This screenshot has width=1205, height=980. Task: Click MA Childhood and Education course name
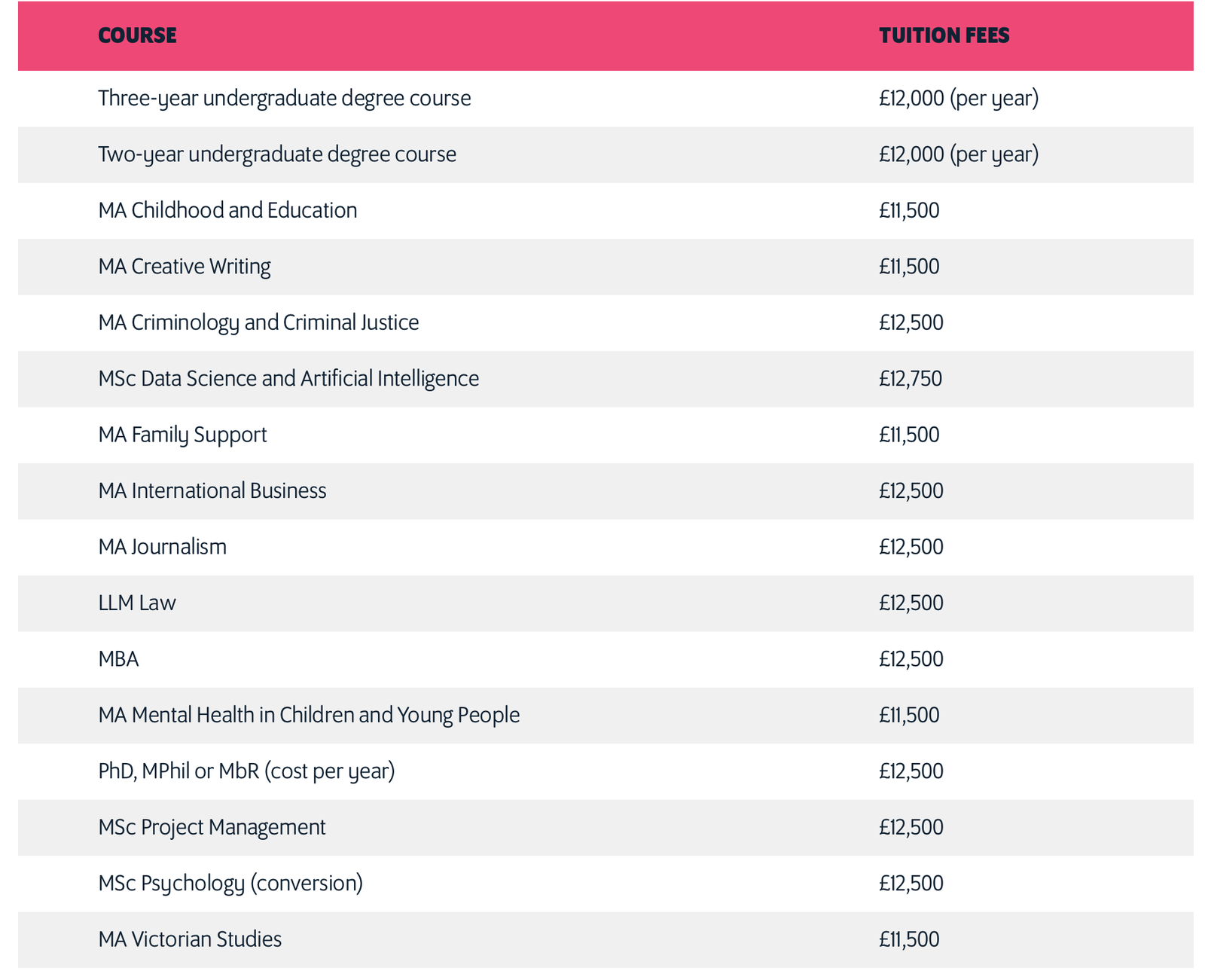(227, 210)
